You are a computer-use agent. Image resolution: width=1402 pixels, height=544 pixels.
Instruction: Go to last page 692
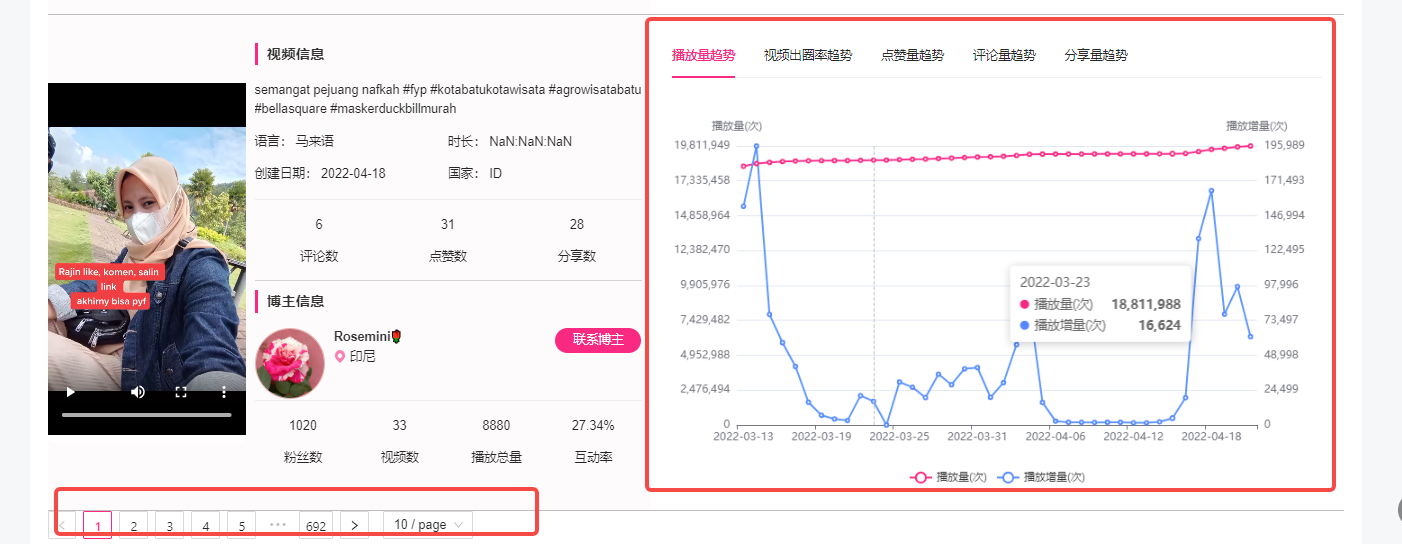click(x=315, y=525)
